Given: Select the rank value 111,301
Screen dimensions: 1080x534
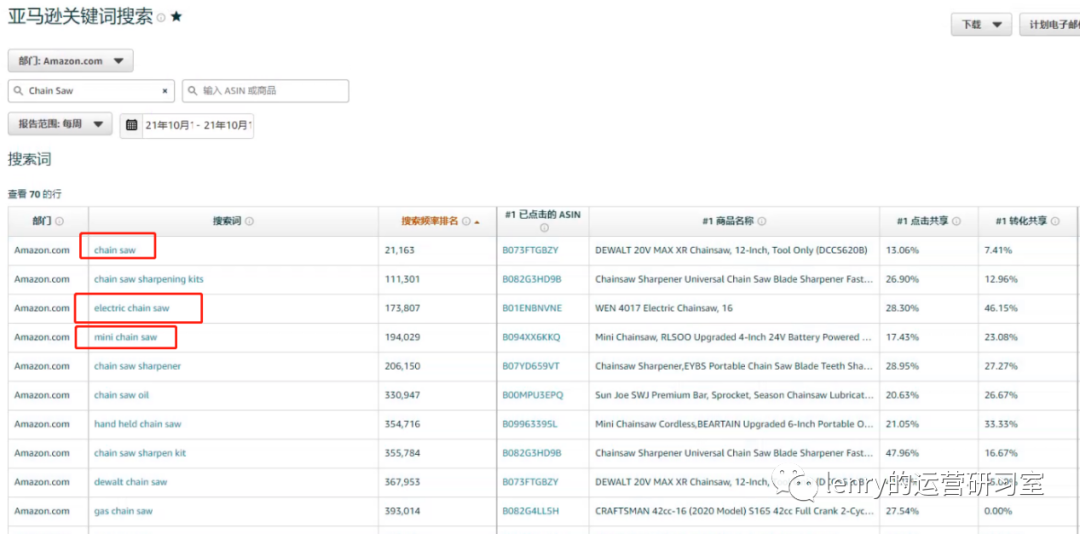Looking at the screenshot, I should click(402, 279).
